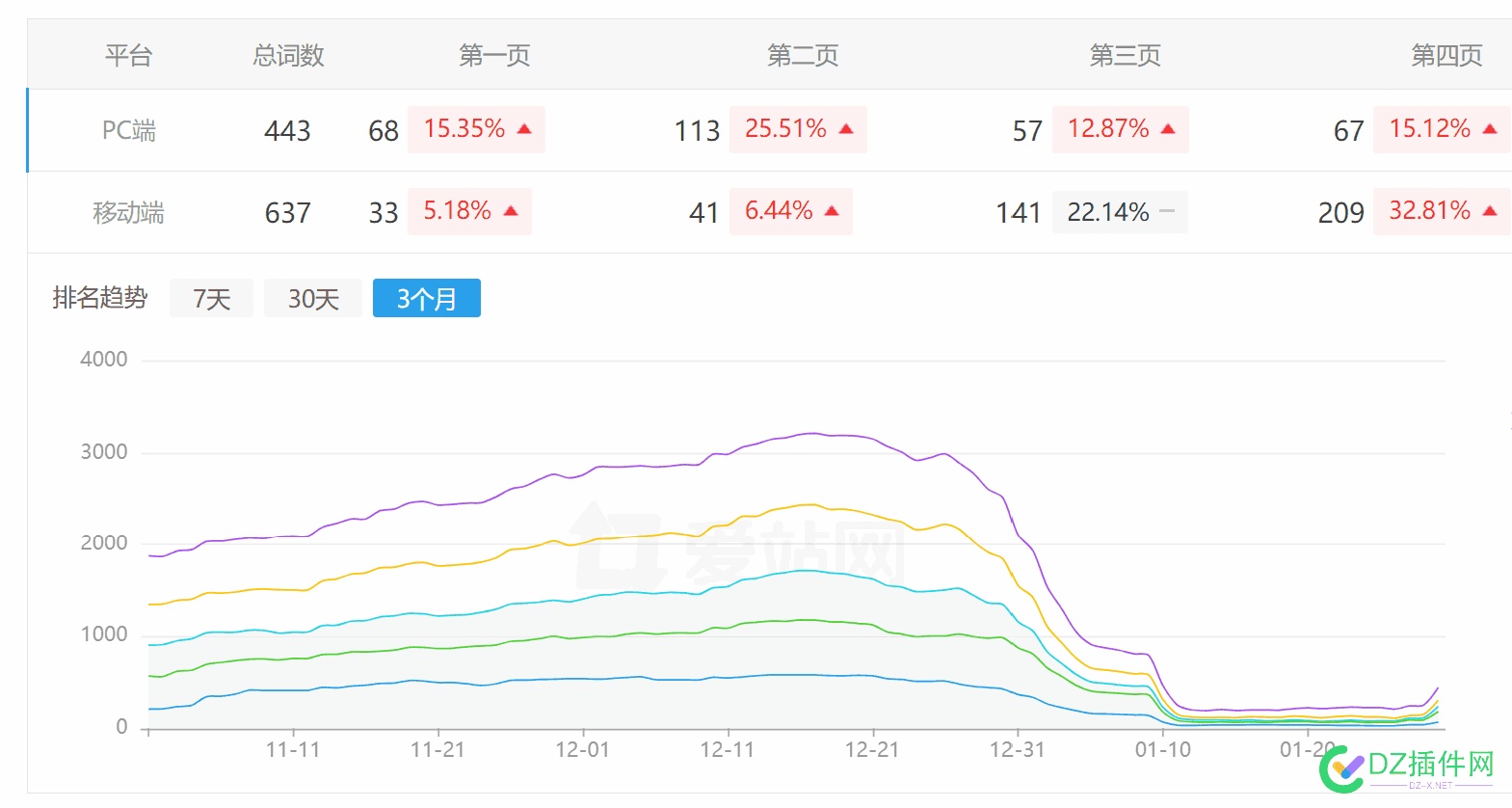Click the 01-10 x-axis date label
This screenshot has height=808, width=1512.
pyautogui.click(x=1163, y=749)
